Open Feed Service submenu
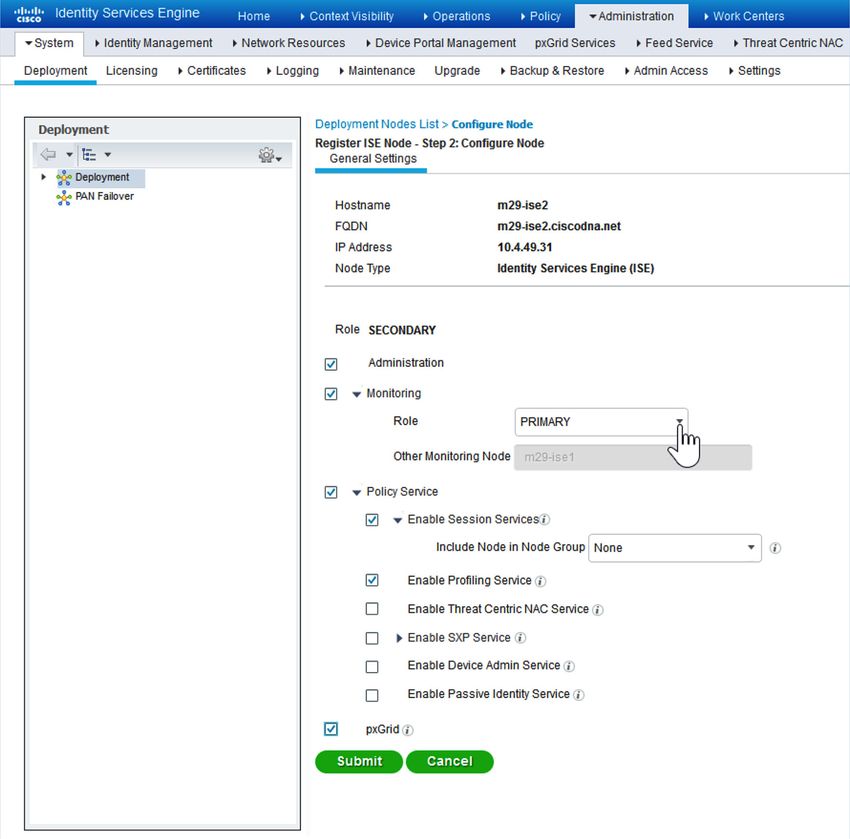This screenshot has width=850, height=839. coord(674,43)
